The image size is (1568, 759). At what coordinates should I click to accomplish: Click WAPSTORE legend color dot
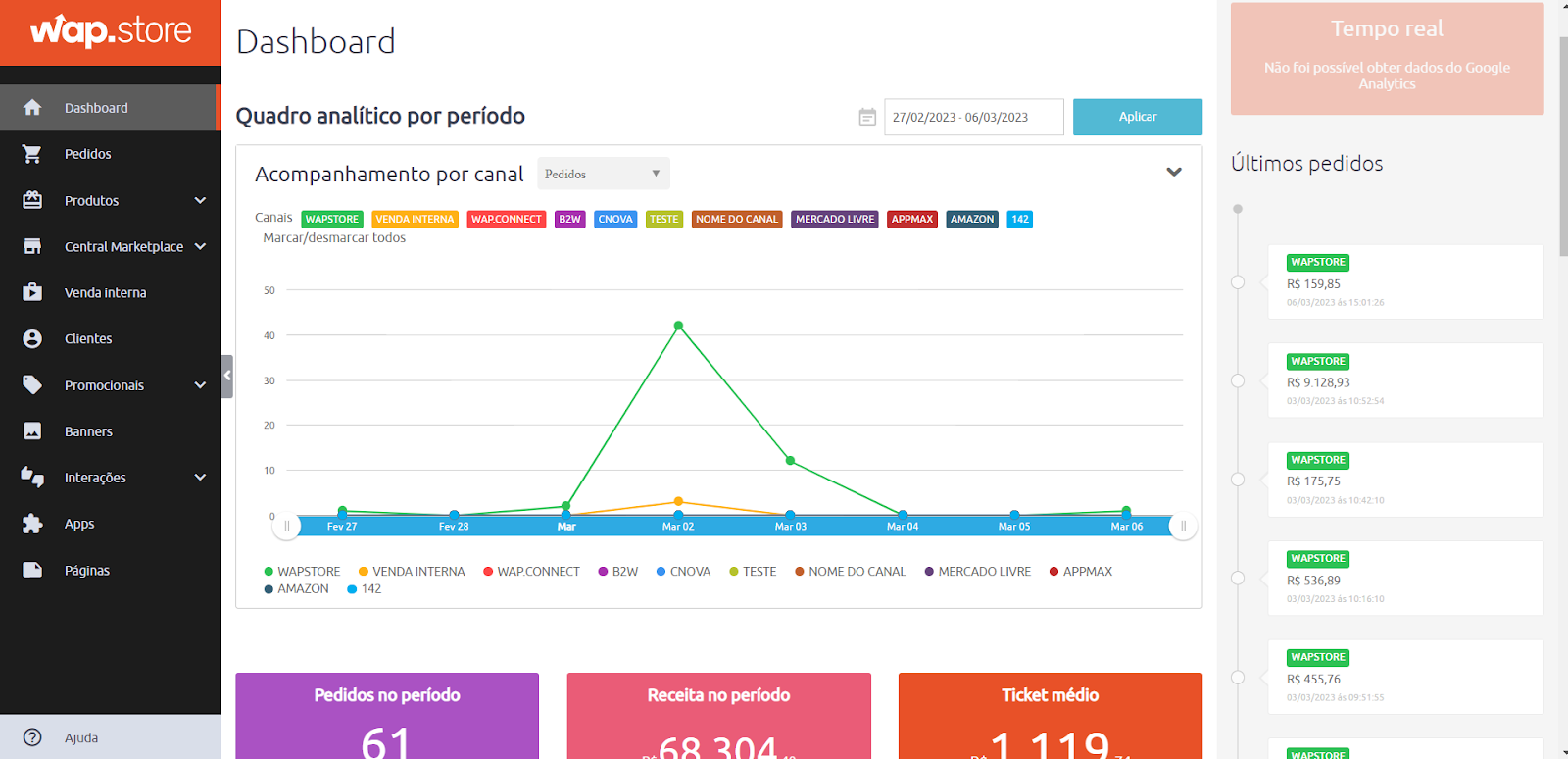point(269,572)
